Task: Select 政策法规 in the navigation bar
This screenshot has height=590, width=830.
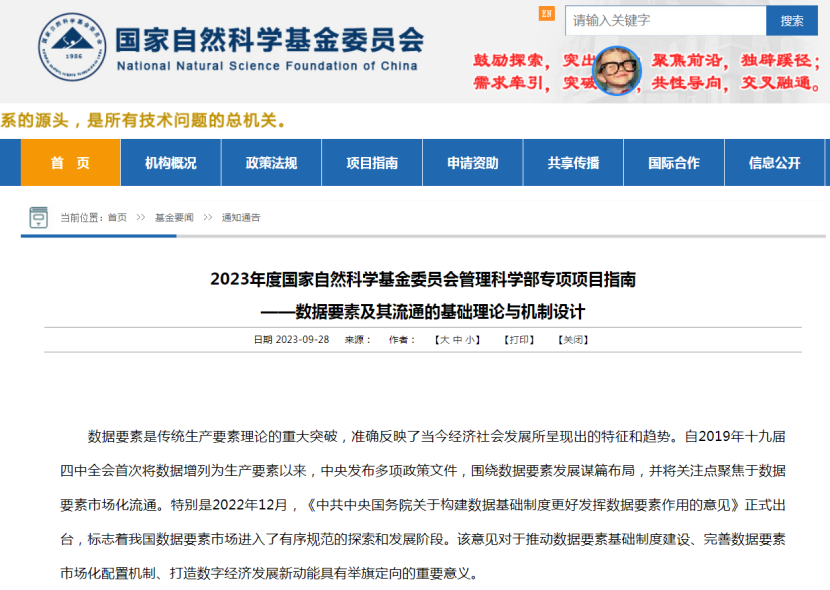Action: point(271,163)
